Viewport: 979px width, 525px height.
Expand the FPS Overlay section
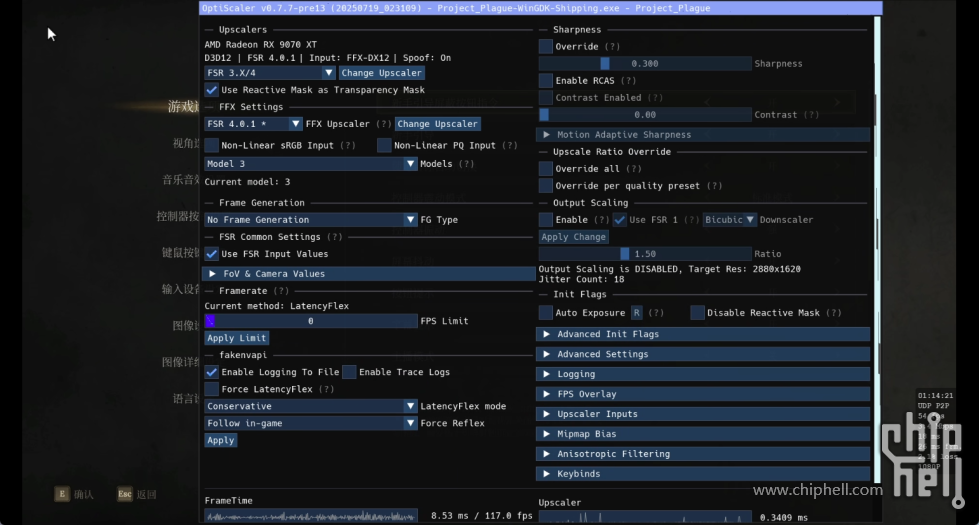coord(703,395)
